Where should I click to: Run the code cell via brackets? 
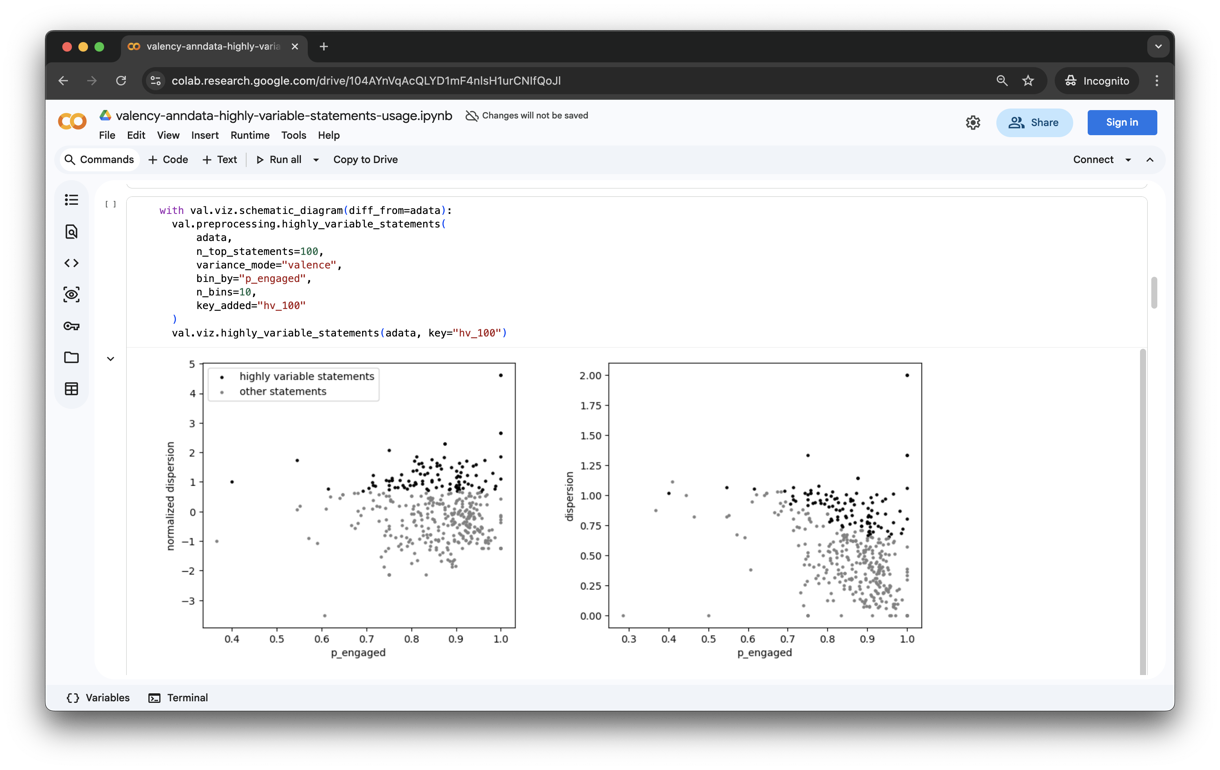pyautogui.click(x=110, y=204)
